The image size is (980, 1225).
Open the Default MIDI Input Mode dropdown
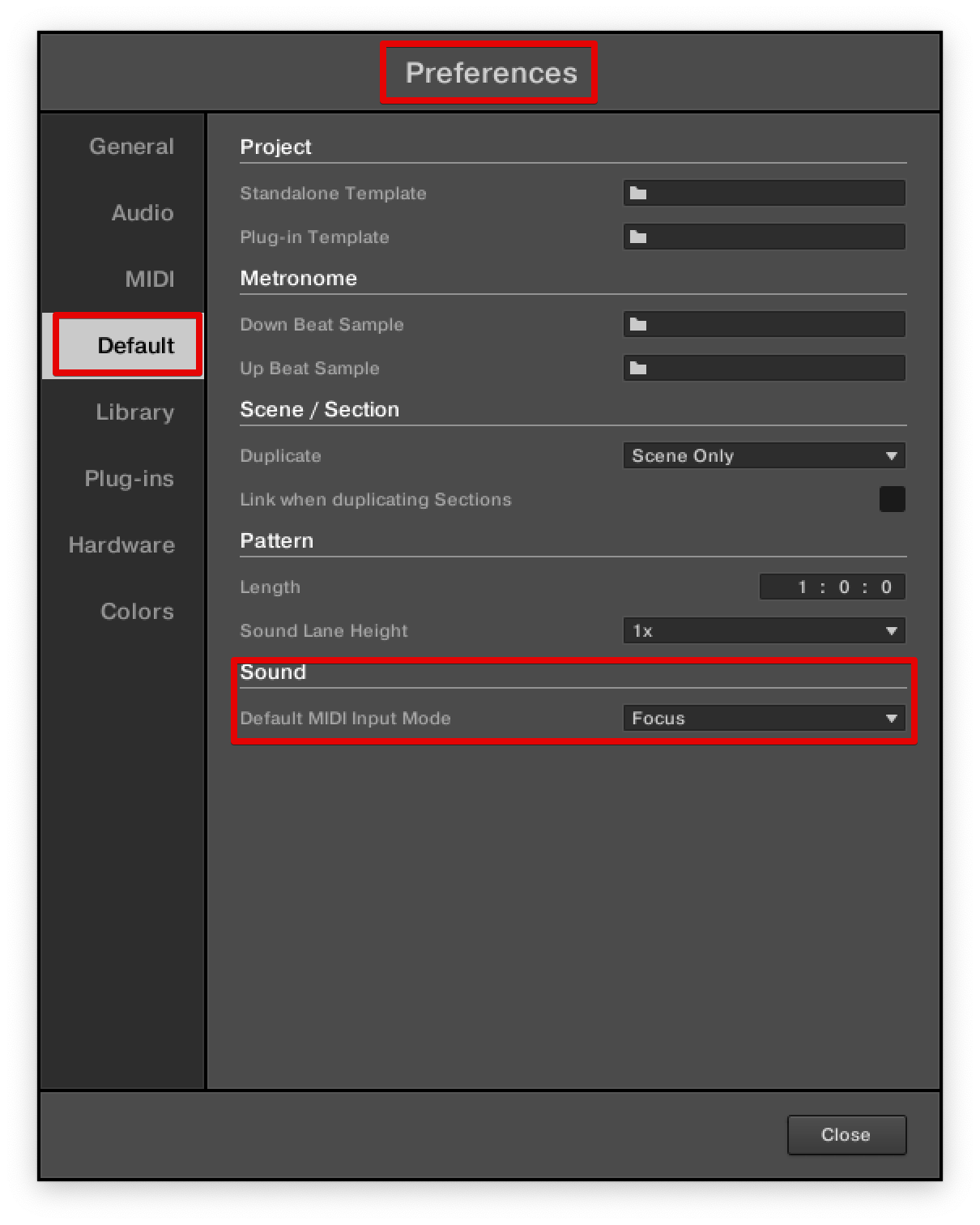click(764, 718)
